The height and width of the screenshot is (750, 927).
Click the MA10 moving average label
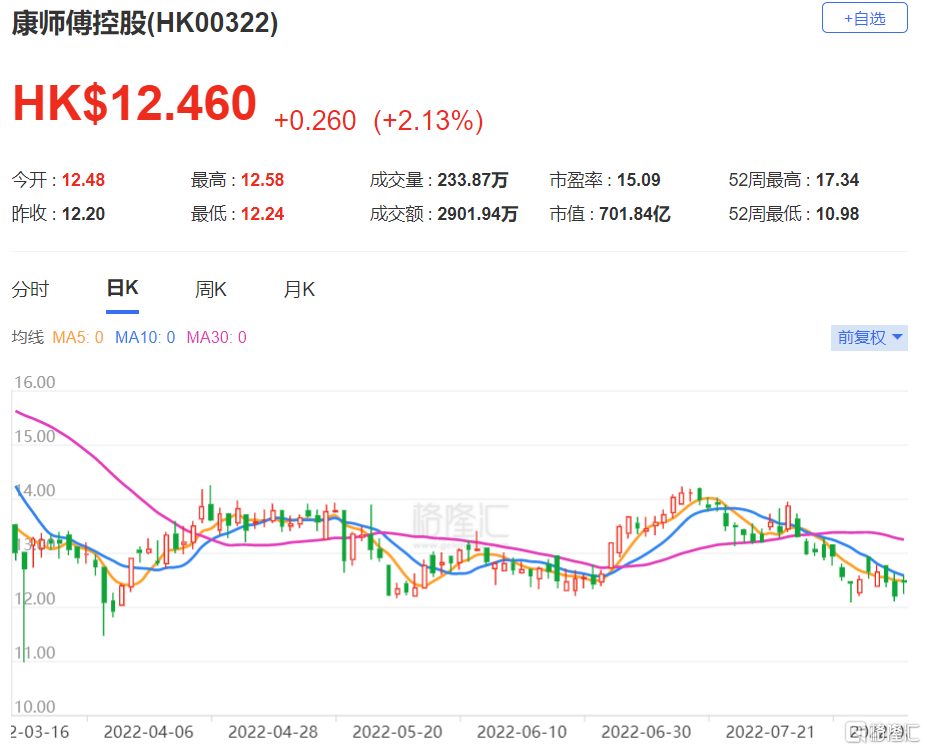(145, 337)
